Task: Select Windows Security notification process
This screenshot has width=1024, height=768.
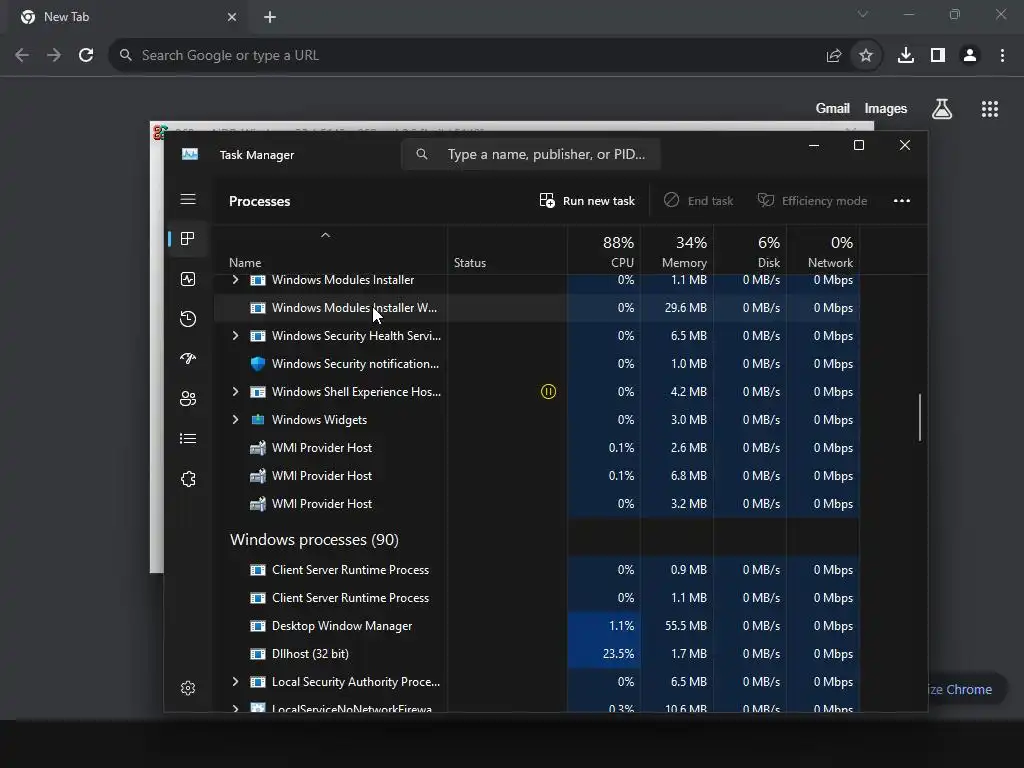Action: pyautogui.click(x=536, y=364)
